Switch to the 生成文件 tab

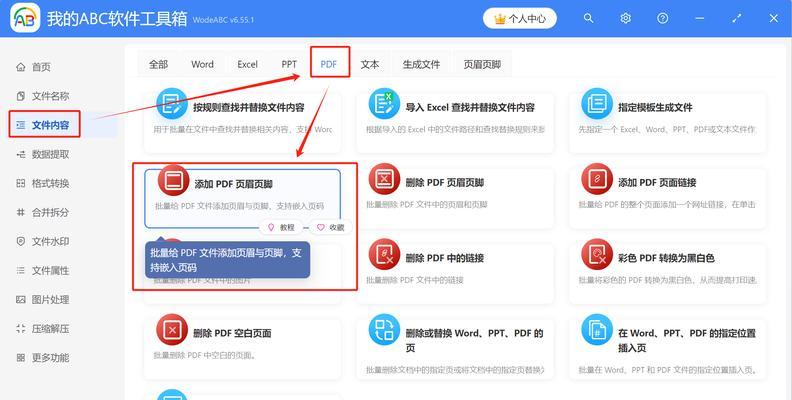coord(421,64)
